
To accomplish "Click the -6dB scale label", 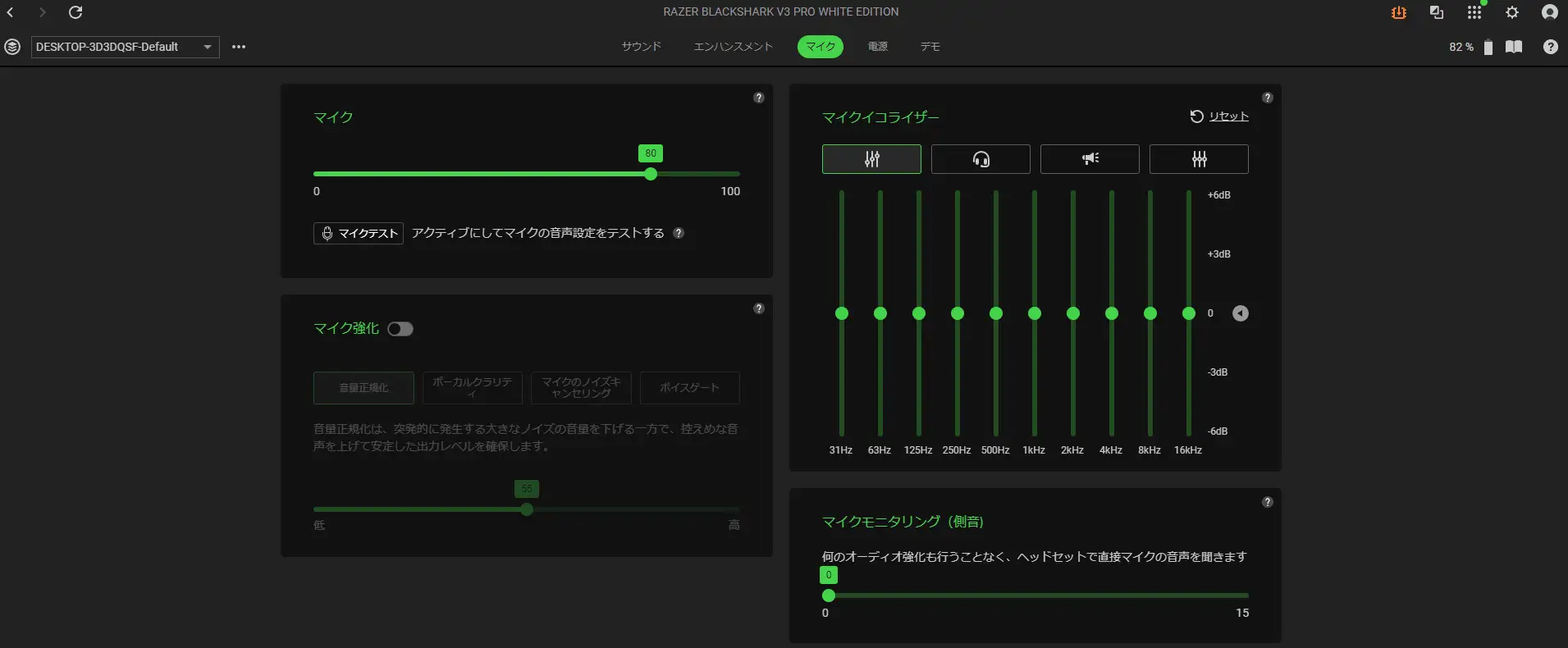I will tap(1218, 431).
